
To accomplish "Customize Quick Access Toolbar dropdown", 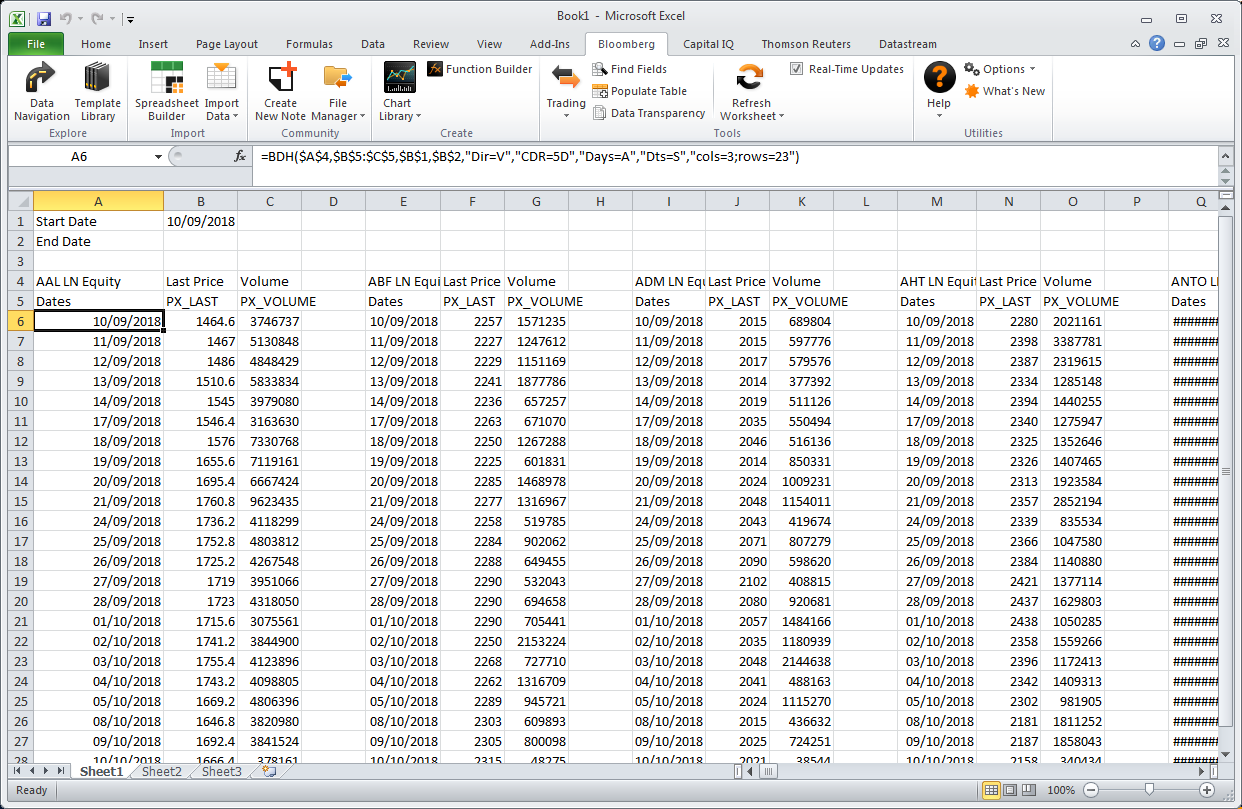I will [x=131, y=19].
